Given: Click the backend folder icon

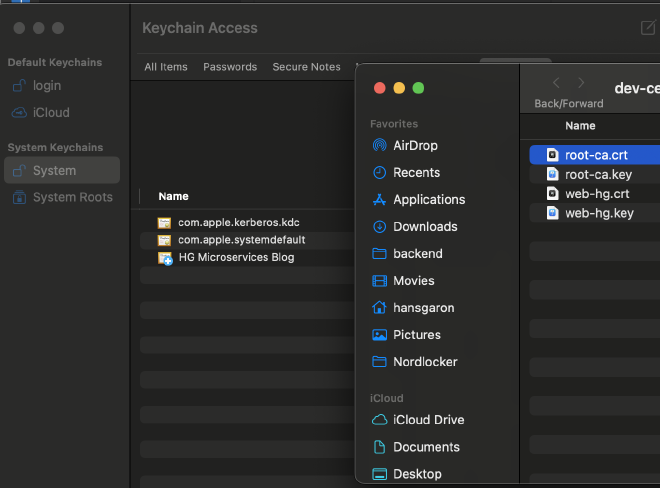Looking at the screenshot, I should [x=379, y=253].
